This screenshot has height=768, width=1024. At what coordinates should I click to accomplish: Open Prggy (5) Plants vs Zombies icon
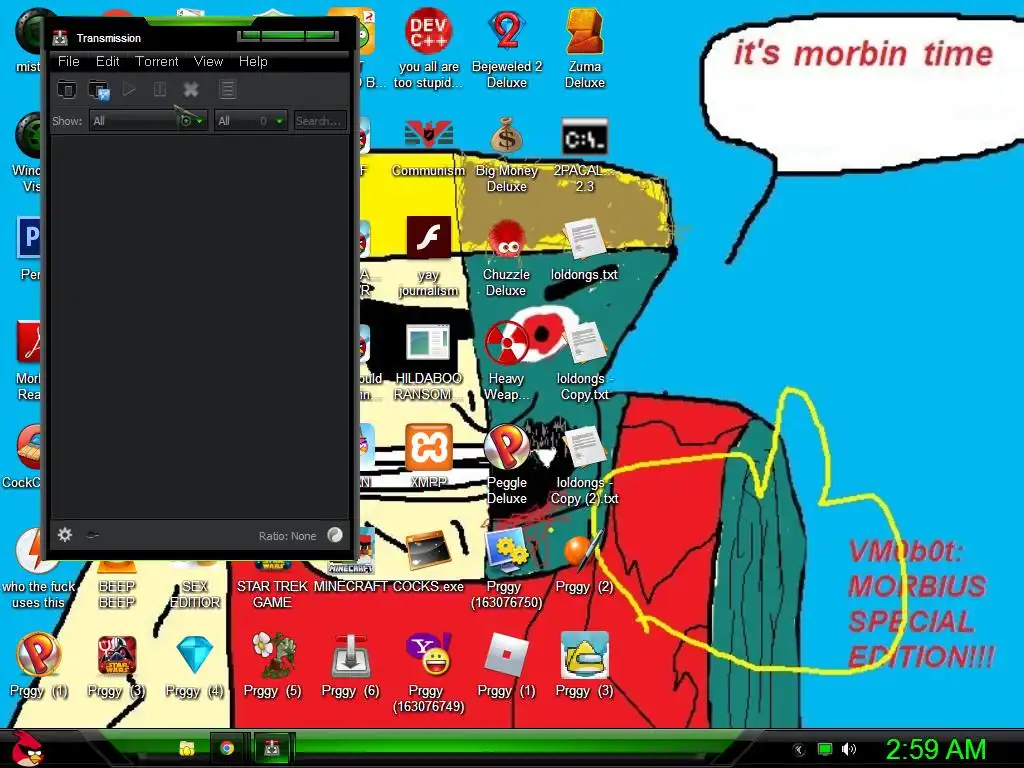(272, 665)
